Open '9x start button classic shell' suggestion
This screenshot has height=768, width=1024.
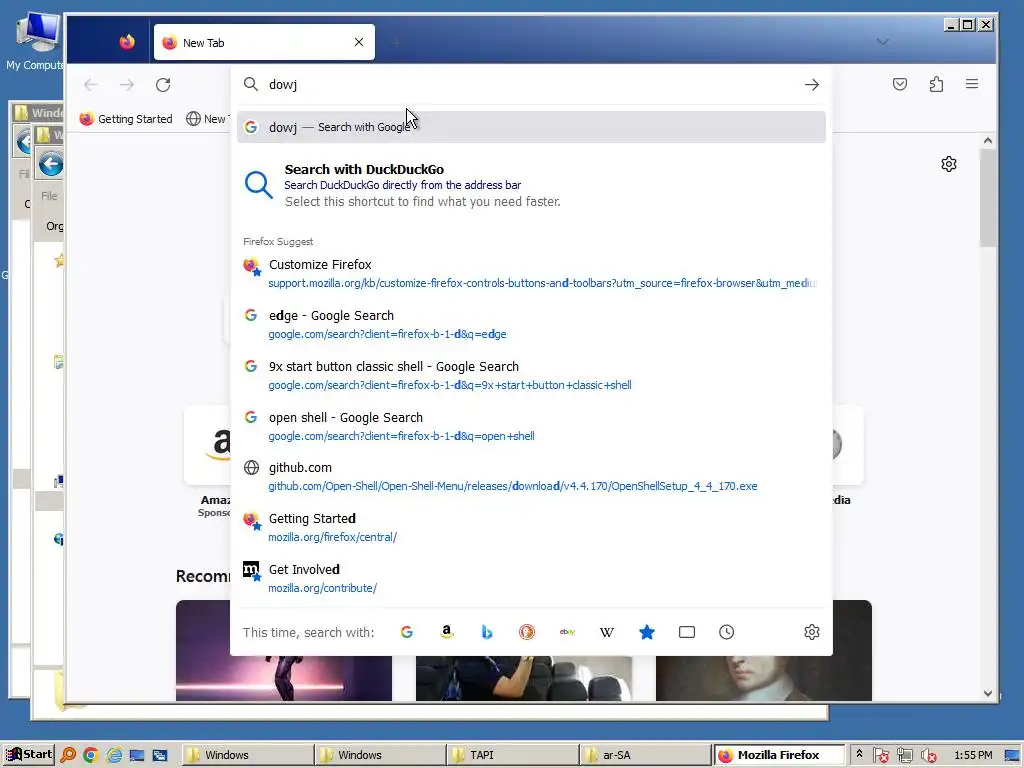531,375
